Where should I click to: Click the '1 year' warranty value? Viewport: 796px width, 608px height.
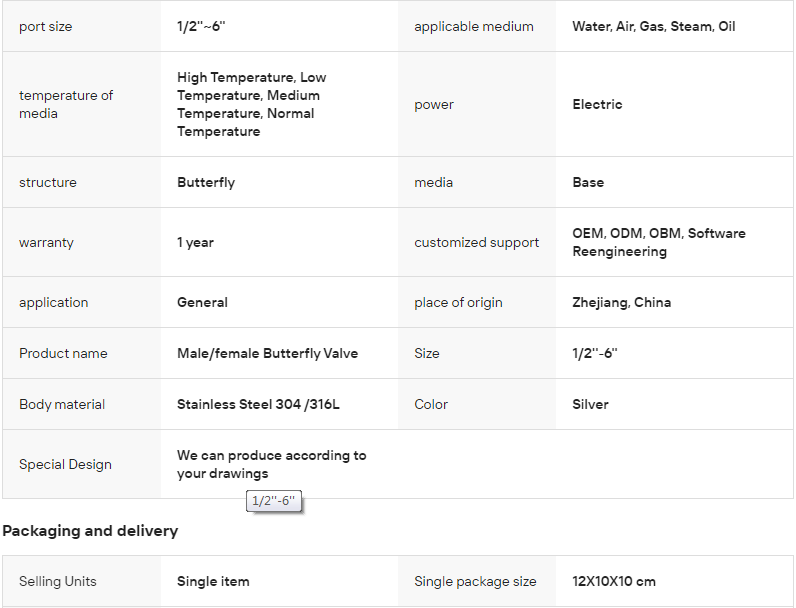[195, 242]
